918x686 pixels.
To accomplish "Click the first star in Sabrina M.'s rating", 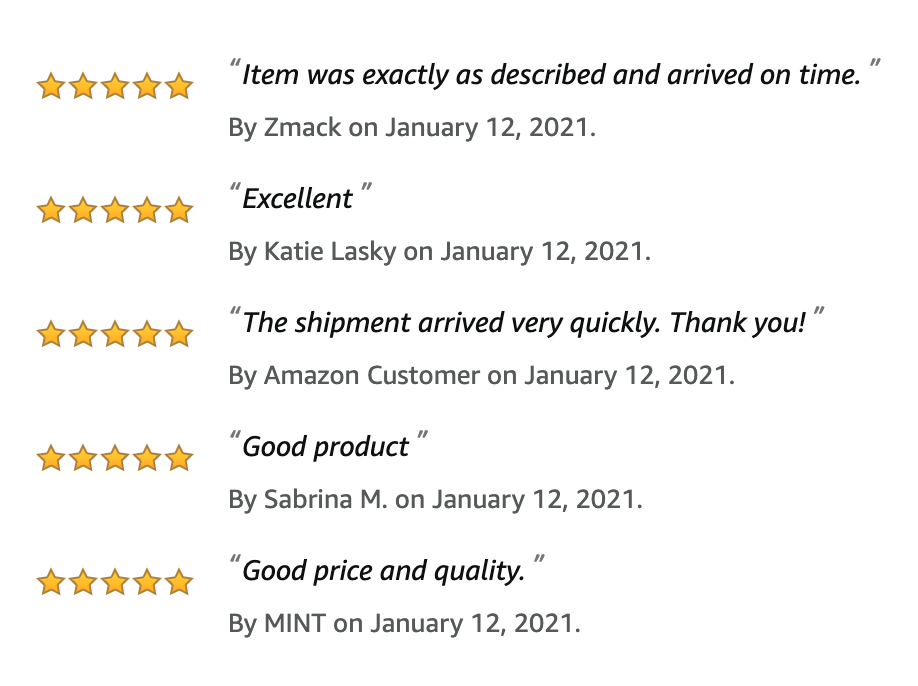I will tap(51, 458).
